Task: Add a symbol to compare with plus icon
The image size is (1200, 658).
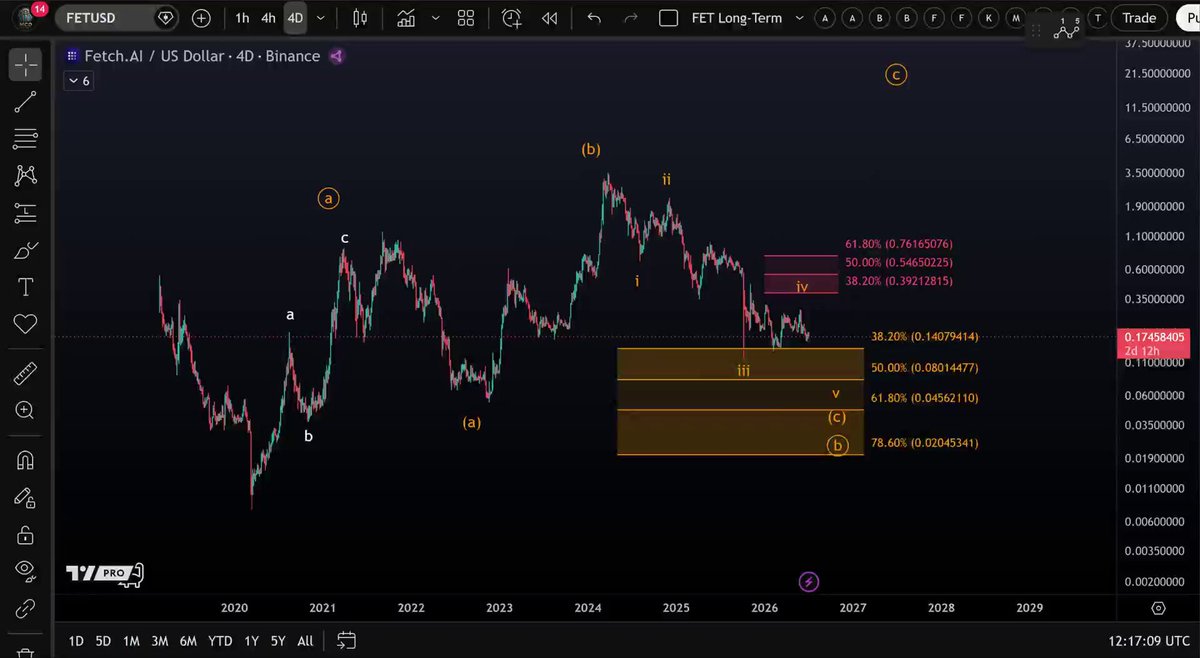Action: 201,18
